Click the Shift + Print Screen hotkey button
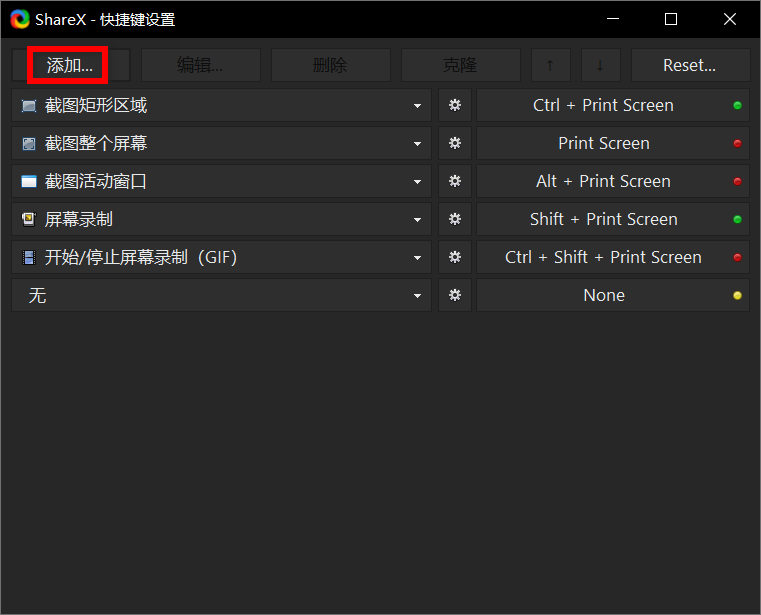The image size is (761, 615). 613,219
